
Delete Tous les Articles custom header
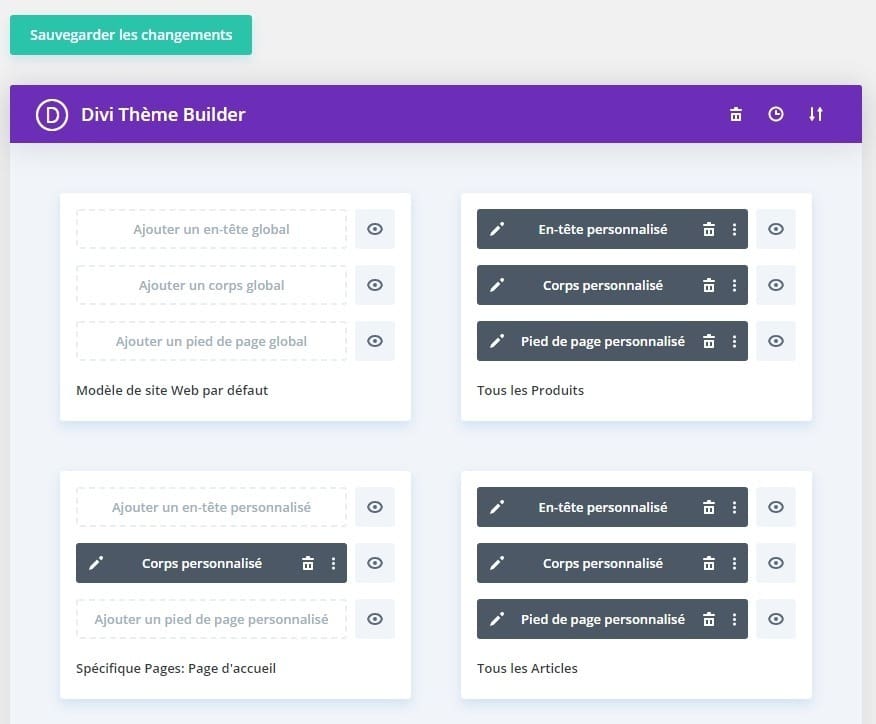coord(708,507)
